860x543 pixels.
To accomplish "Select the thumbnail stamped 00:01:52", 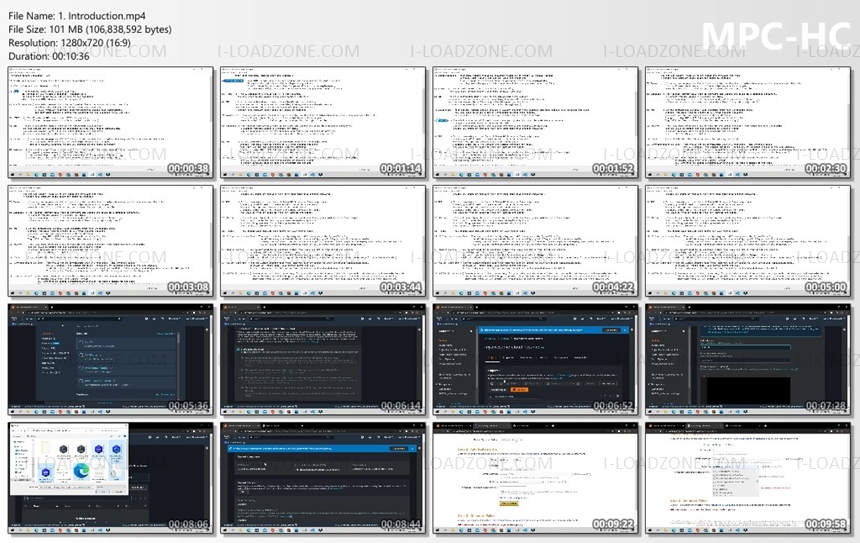I will coord(535,122).
